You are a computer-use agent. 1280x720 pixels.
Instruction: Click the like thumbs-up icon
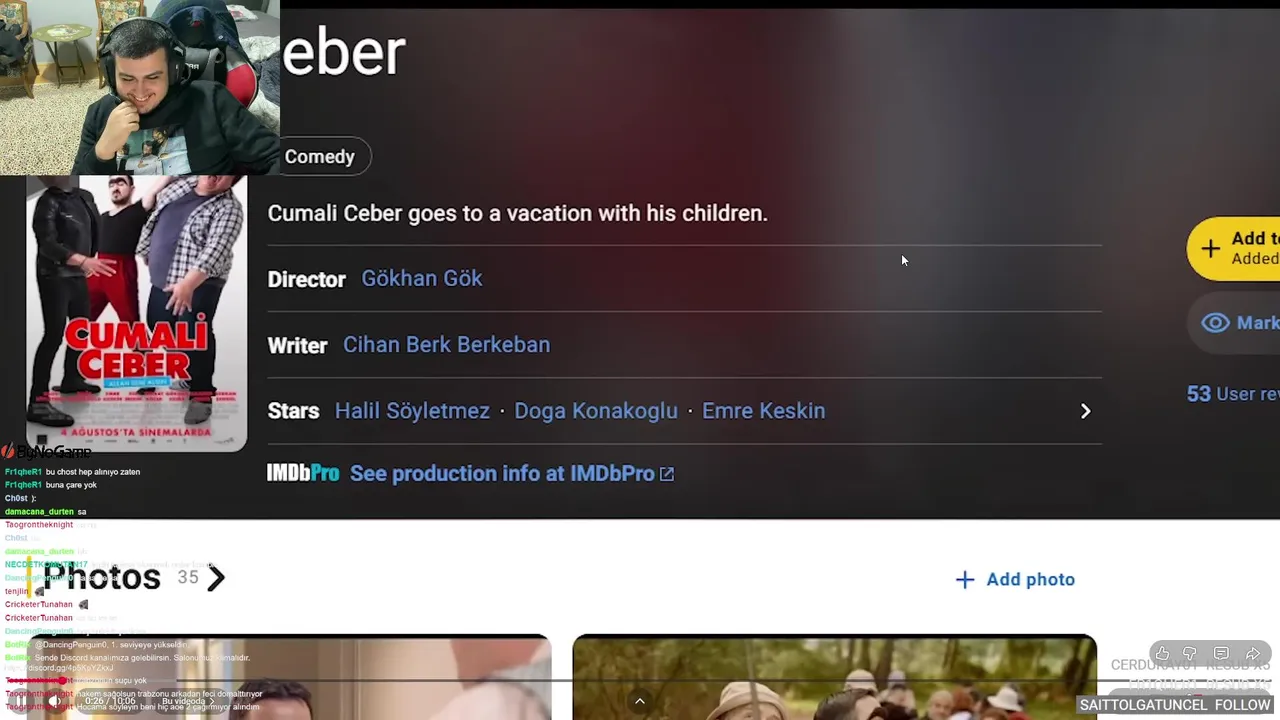tap(1162, 654)
